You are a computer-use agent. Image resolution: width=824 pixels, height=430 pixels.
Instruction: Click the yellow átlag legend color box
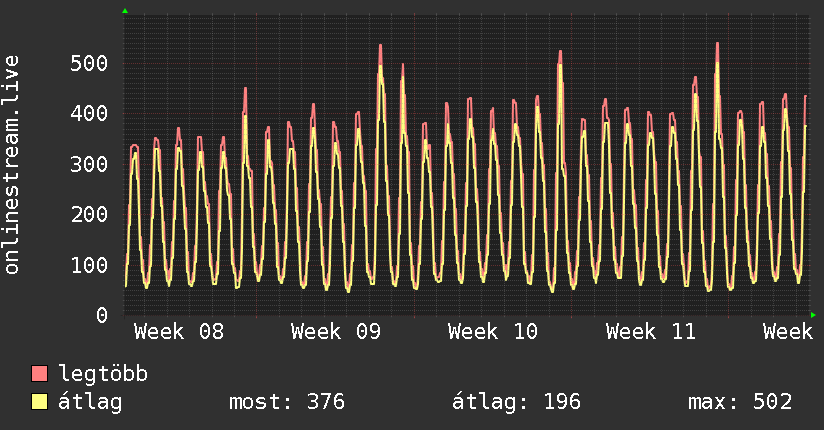tap(40, 403)
